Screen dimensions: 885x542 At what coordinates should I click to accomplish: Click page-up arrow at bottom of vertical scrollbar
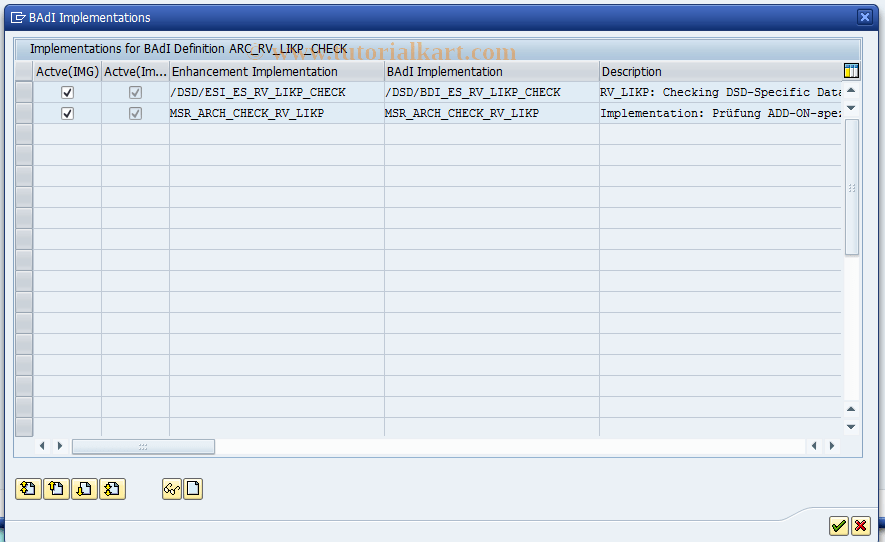click(851, 409)
